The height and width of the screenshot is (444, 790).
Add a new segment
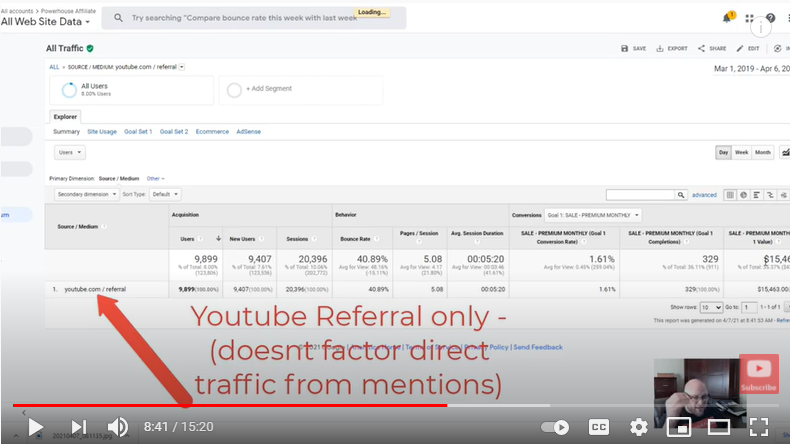click(301, 90)
